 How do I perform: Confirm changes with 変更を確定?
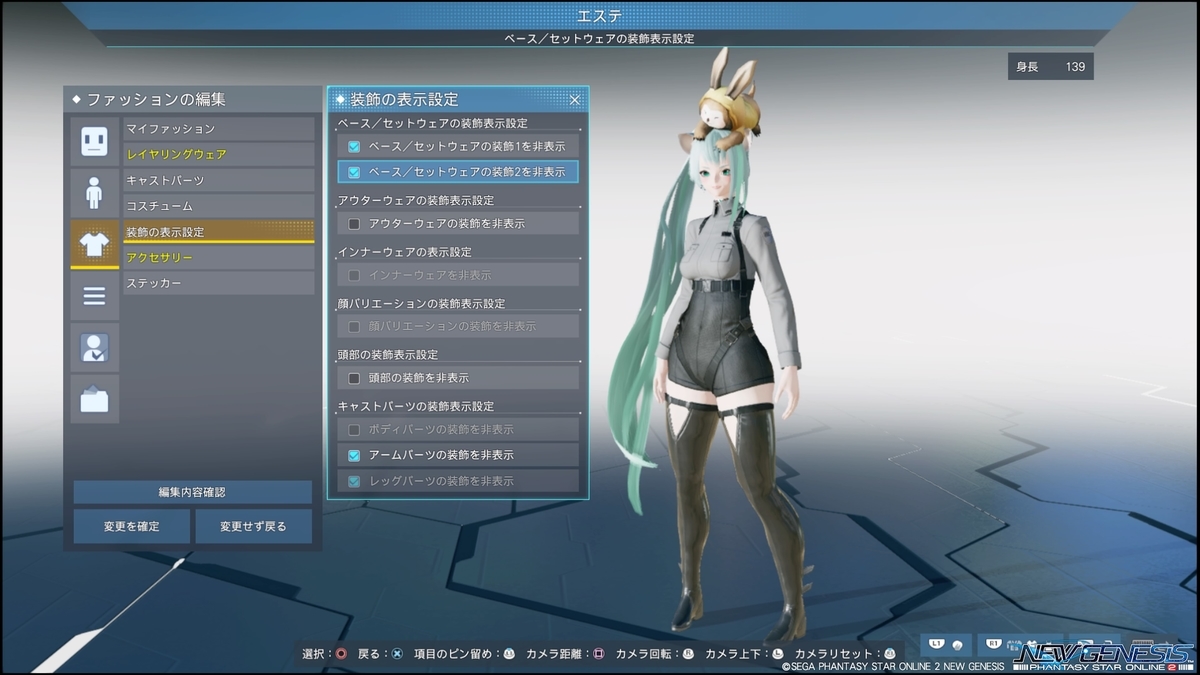coord(131,526)
